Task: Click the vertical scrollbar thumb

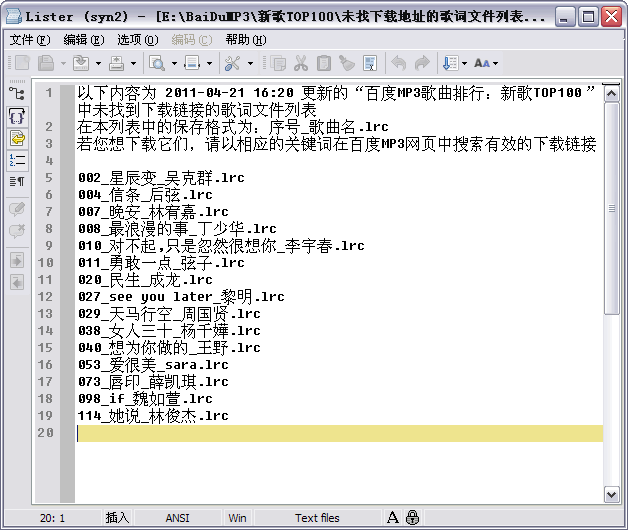Action: pos(611,208)
